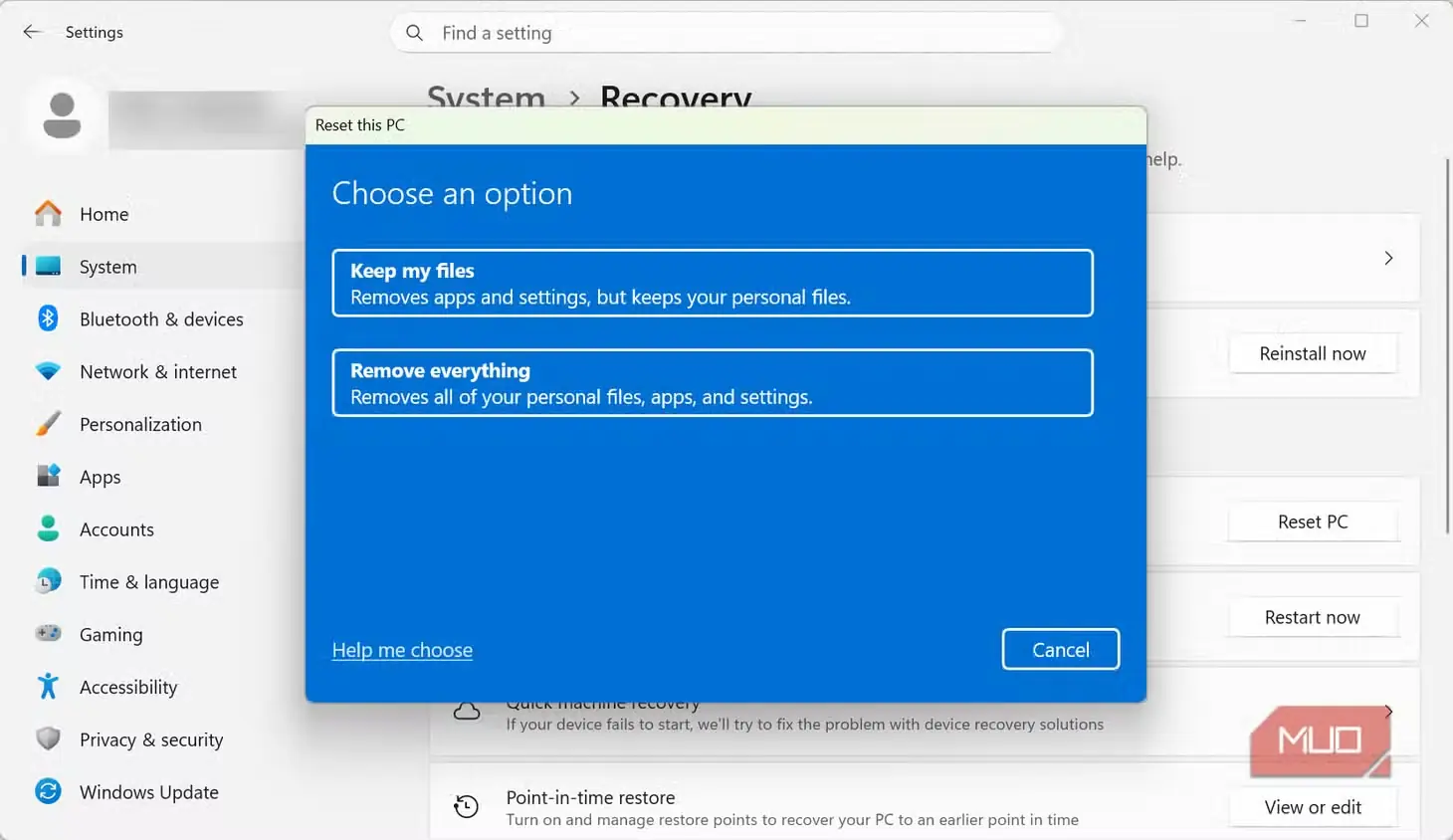
Task: Click the Quick machine recovery cloud icon
Action: click(467, 712)
